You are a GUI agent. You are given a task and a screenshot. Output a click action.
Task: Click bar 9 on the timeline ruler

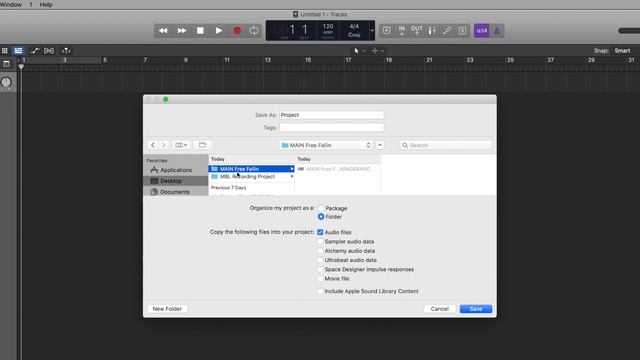tap(186, 60)
